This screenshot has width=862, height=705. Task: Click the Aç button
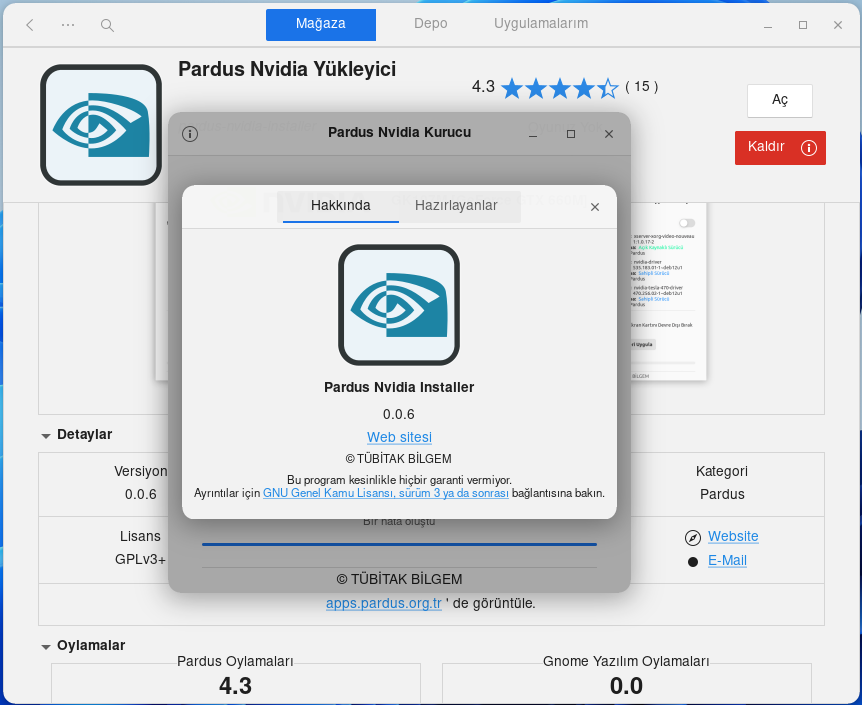[780, 100]
